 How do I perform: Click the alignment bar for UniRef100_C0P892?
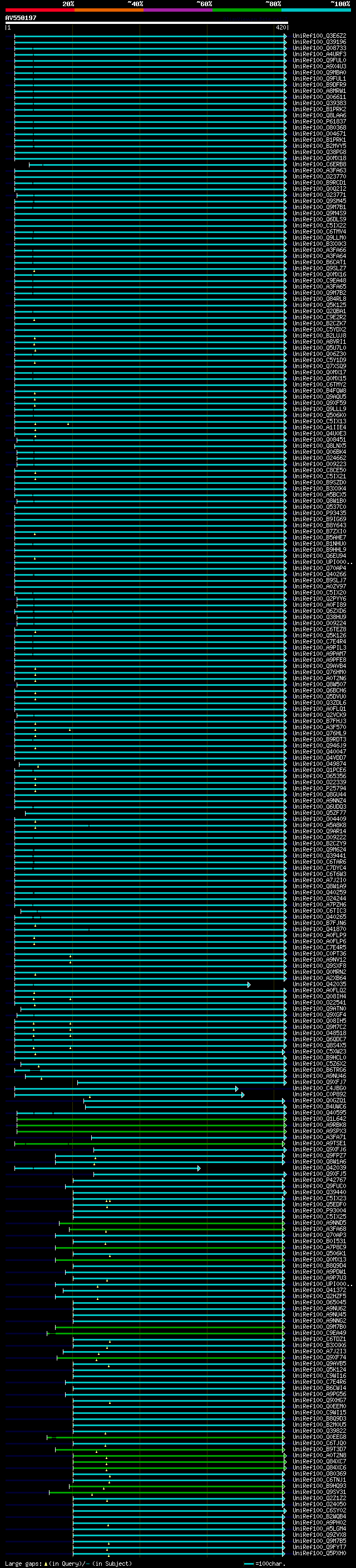[129, 1095]
